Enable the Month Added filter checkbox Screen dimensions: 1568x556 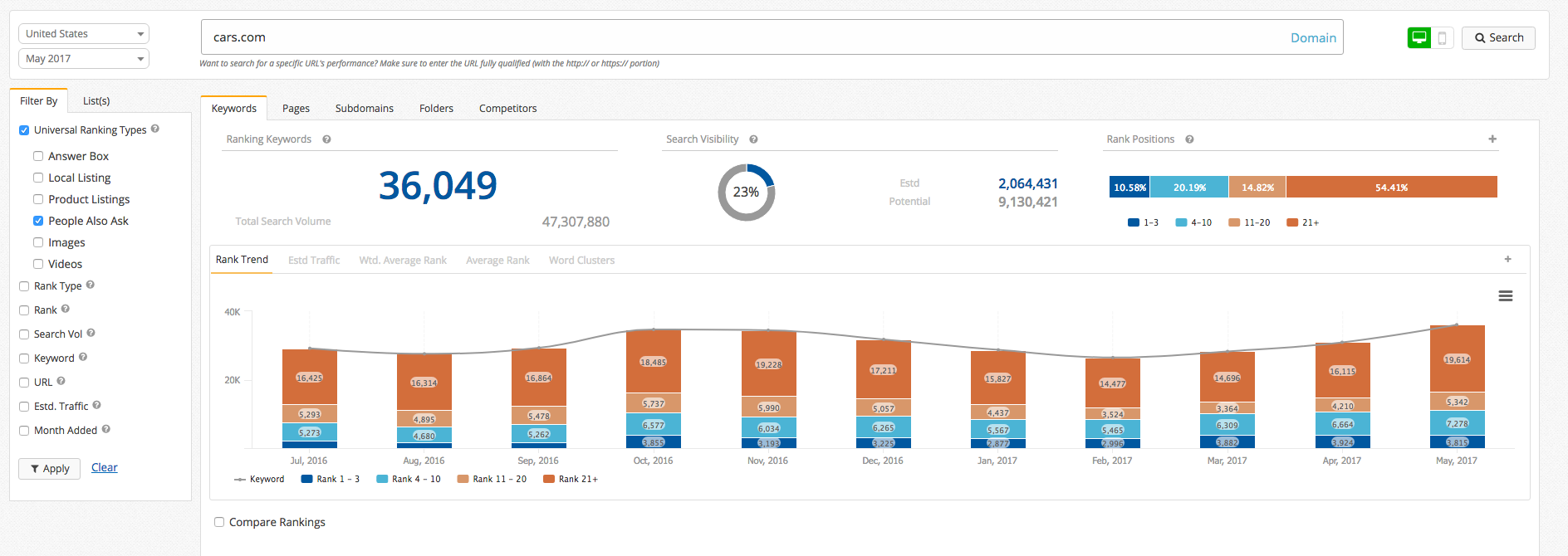click(24, 431)
